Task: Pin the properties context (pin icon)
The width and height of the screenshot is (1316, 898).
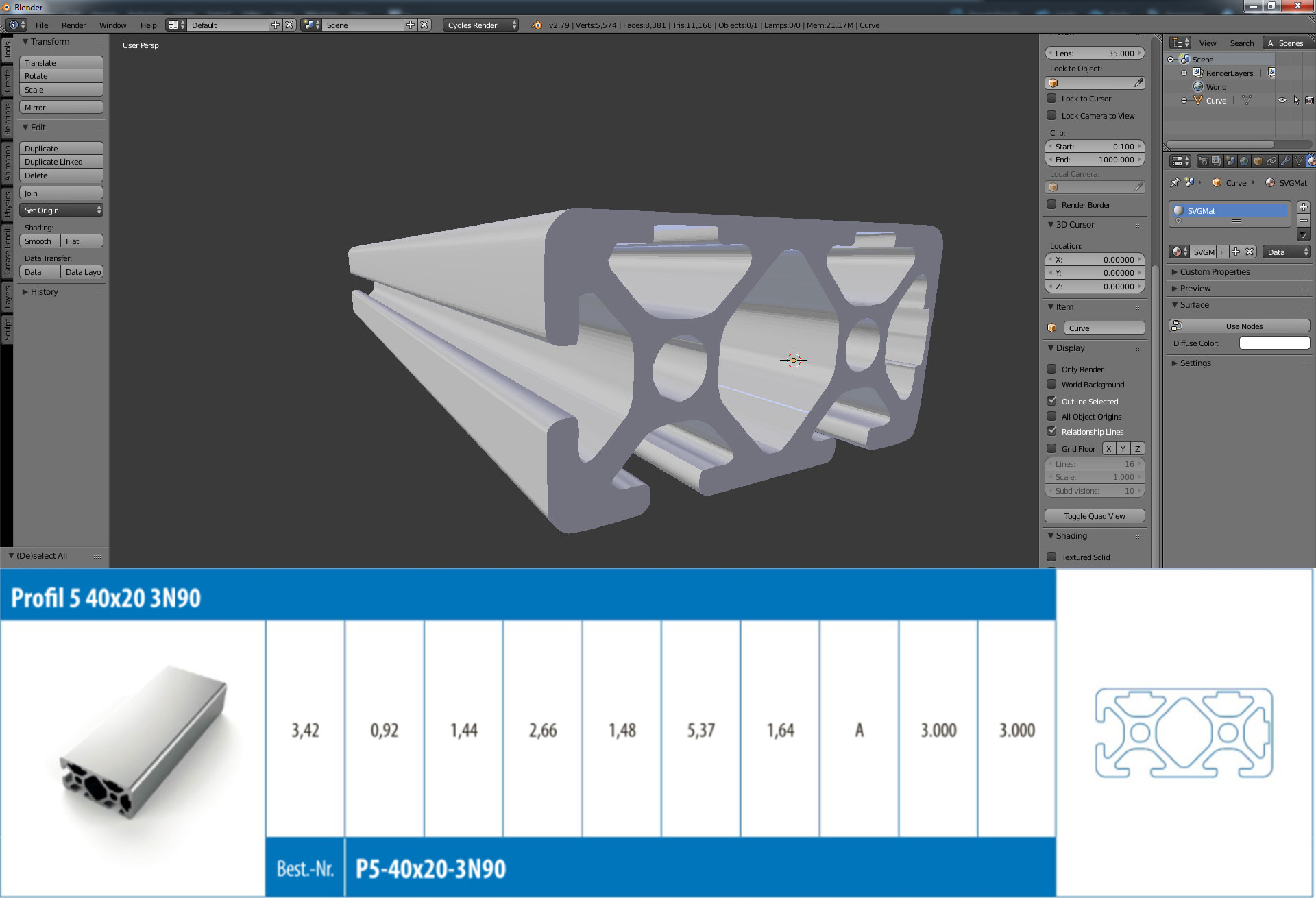Action: pyautogui.click(x=1175, y=182)
